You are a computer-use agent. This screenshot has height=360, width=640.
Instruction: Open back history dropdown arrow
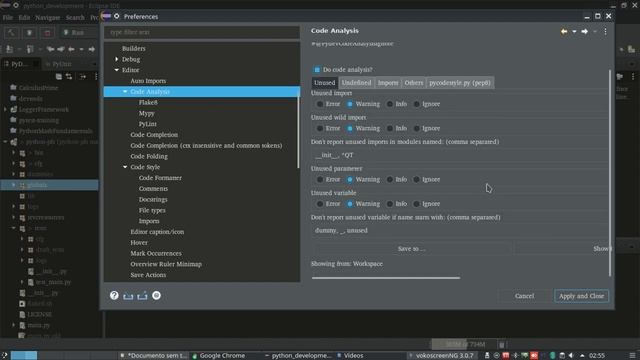click(x=574, y=31)
